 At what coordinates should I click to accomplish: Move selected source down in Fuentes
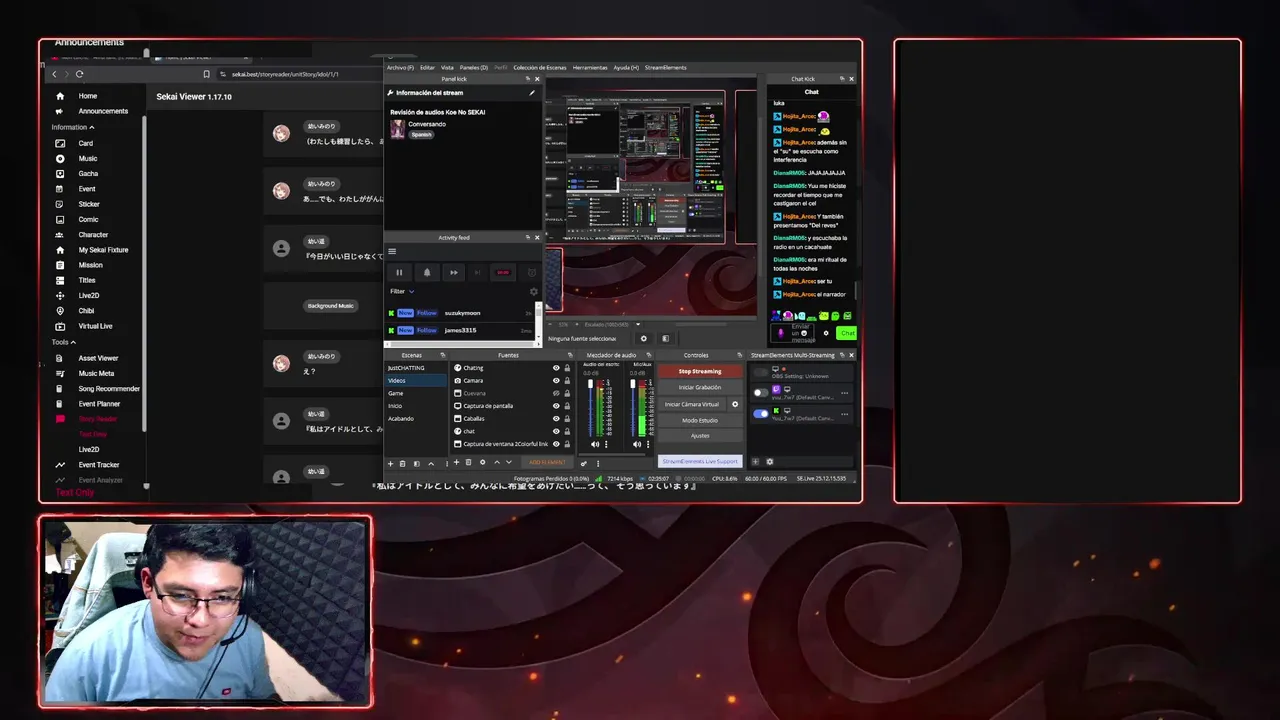point(509,462)
